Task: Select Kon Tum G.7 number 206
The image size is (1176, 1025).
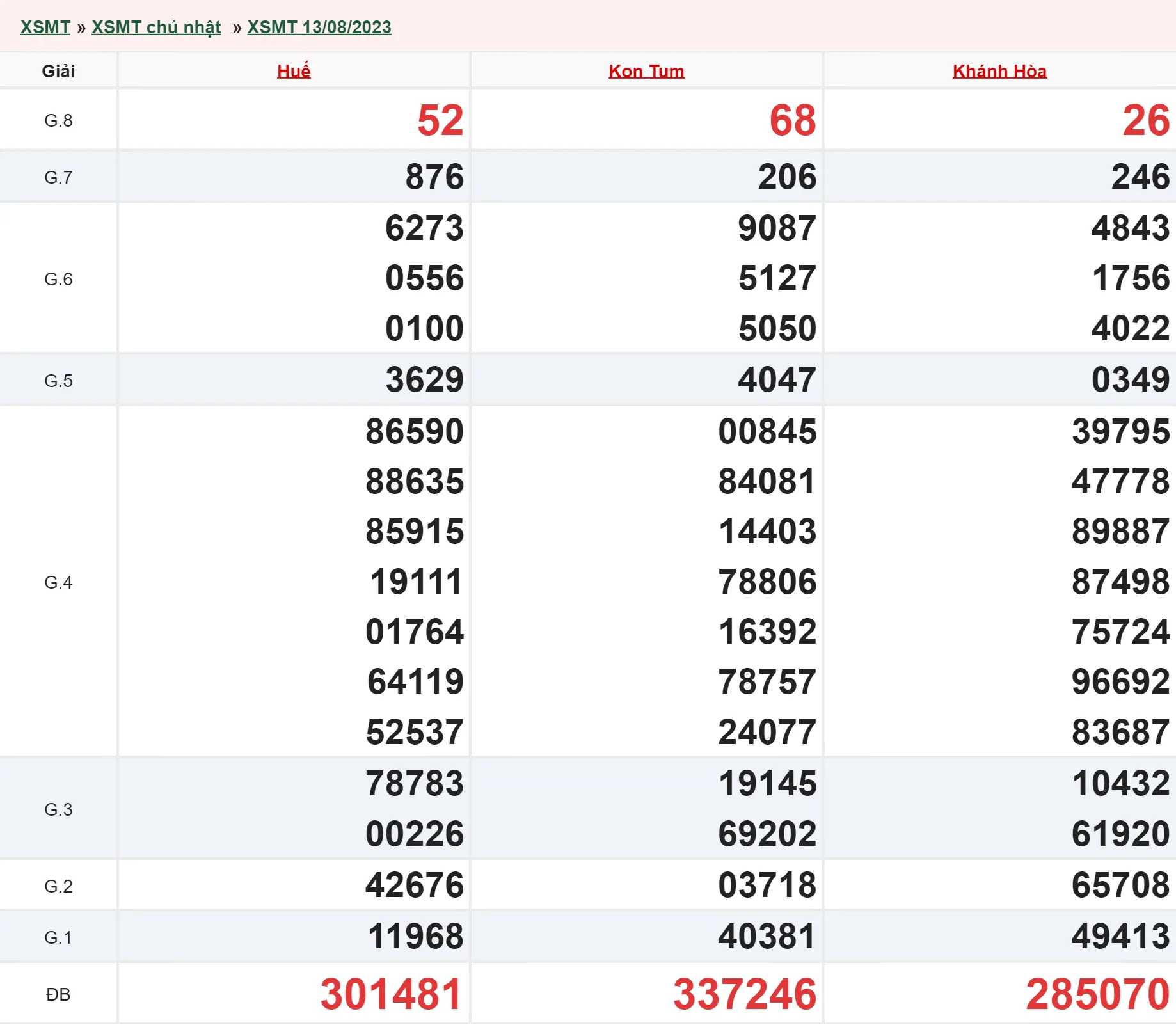Action: point(787,177)
